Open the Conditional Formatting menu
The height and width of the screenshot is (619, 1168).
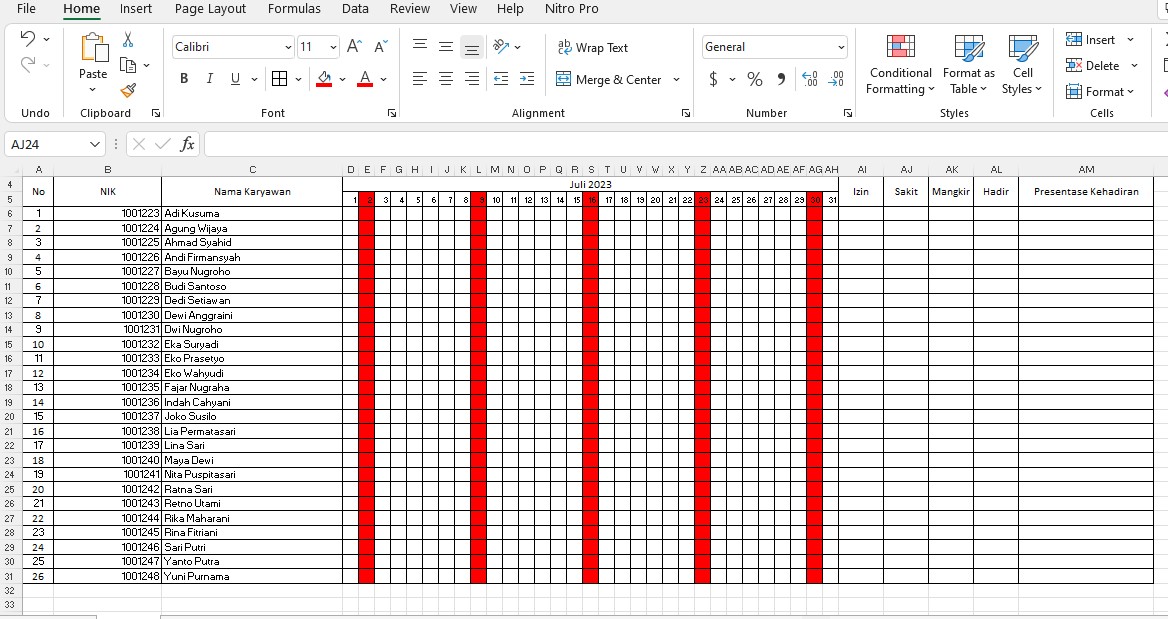pos(901,65)
